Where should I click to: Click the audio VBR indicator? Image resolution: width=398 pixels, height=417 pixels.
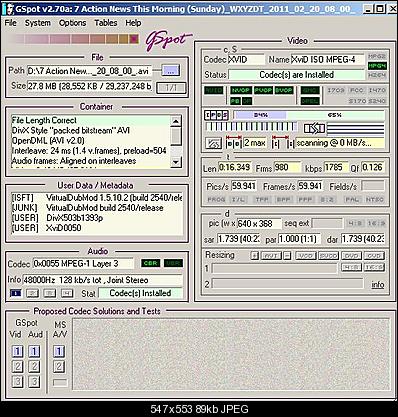tap(173, 263)
